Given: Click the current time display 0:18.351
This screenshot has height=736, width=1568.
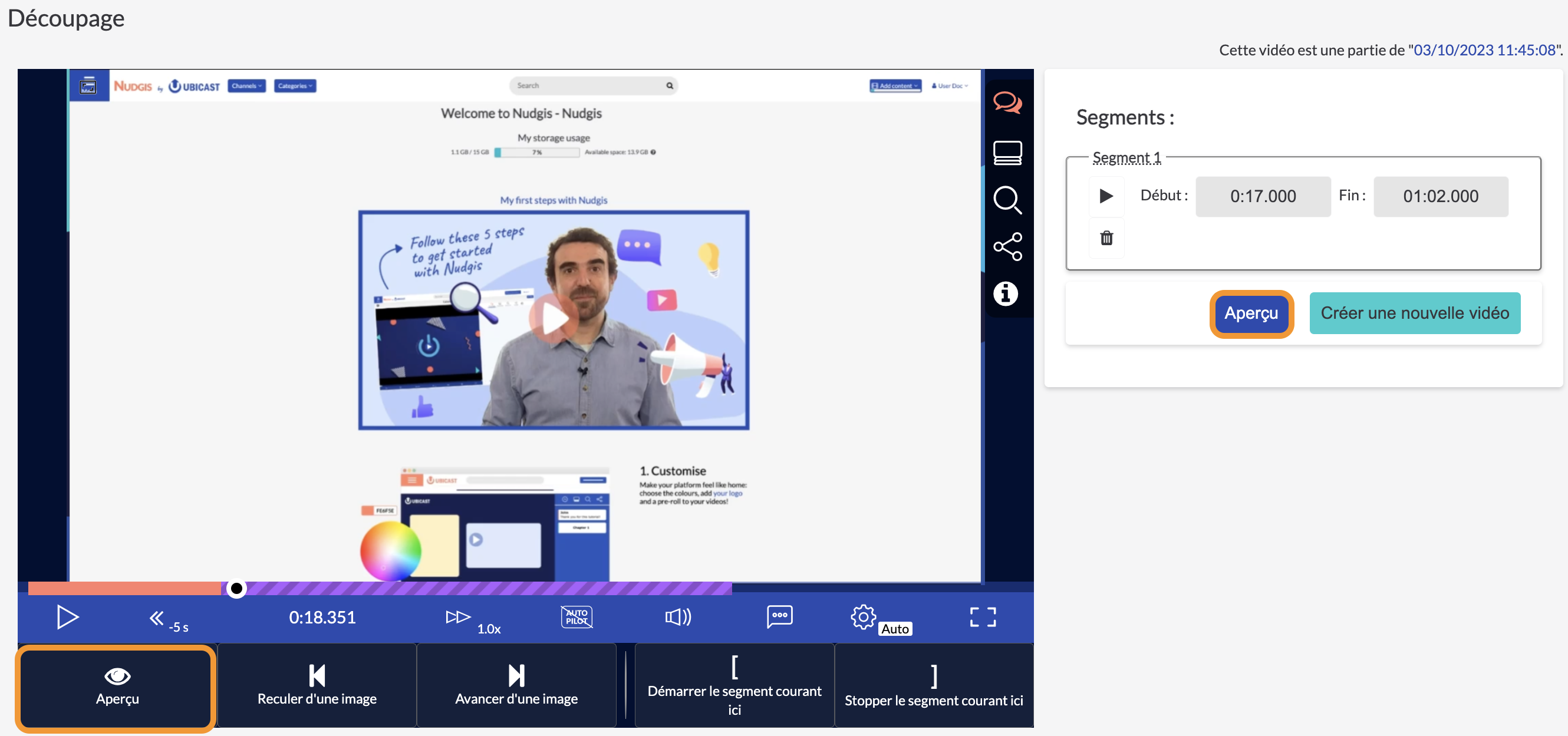Looking at the screenshot, I should coord(321,618).
